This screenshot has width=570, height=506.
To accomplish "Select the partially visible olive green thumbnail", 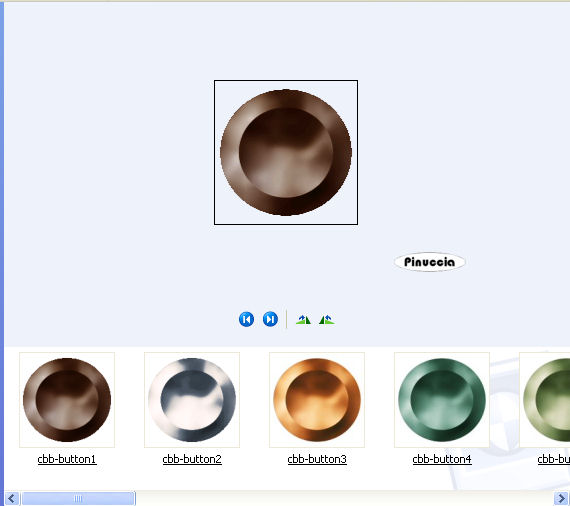I will click(x=545, y=400).
